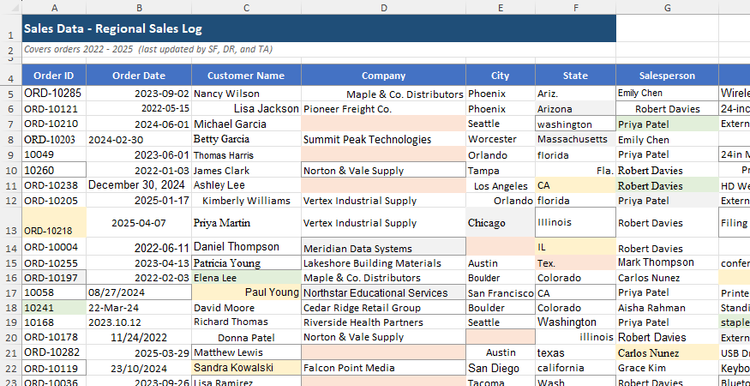Select cell with Nancy Wilson

click(x=246, y=93)
